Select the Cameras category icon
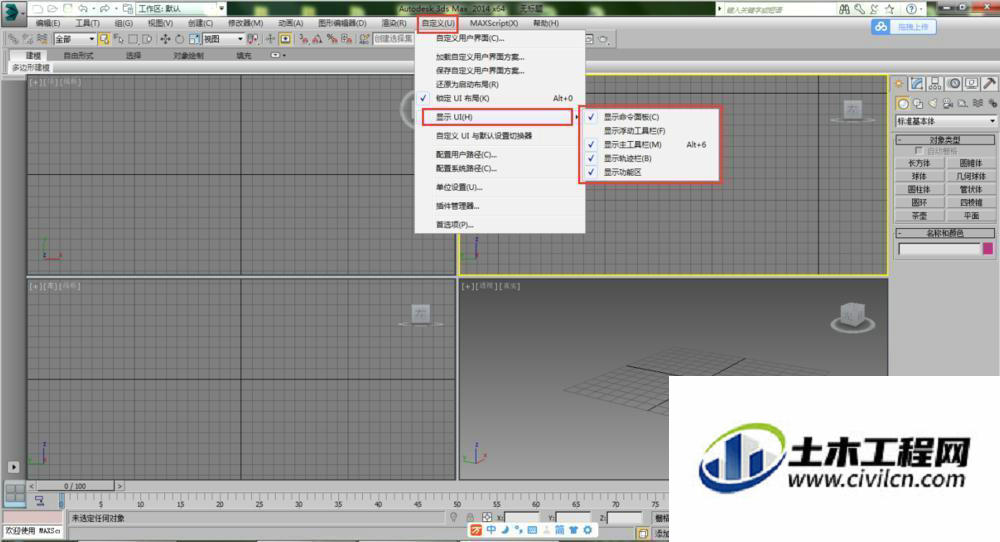Screen dimensions: 1000x542 point(948,103)
